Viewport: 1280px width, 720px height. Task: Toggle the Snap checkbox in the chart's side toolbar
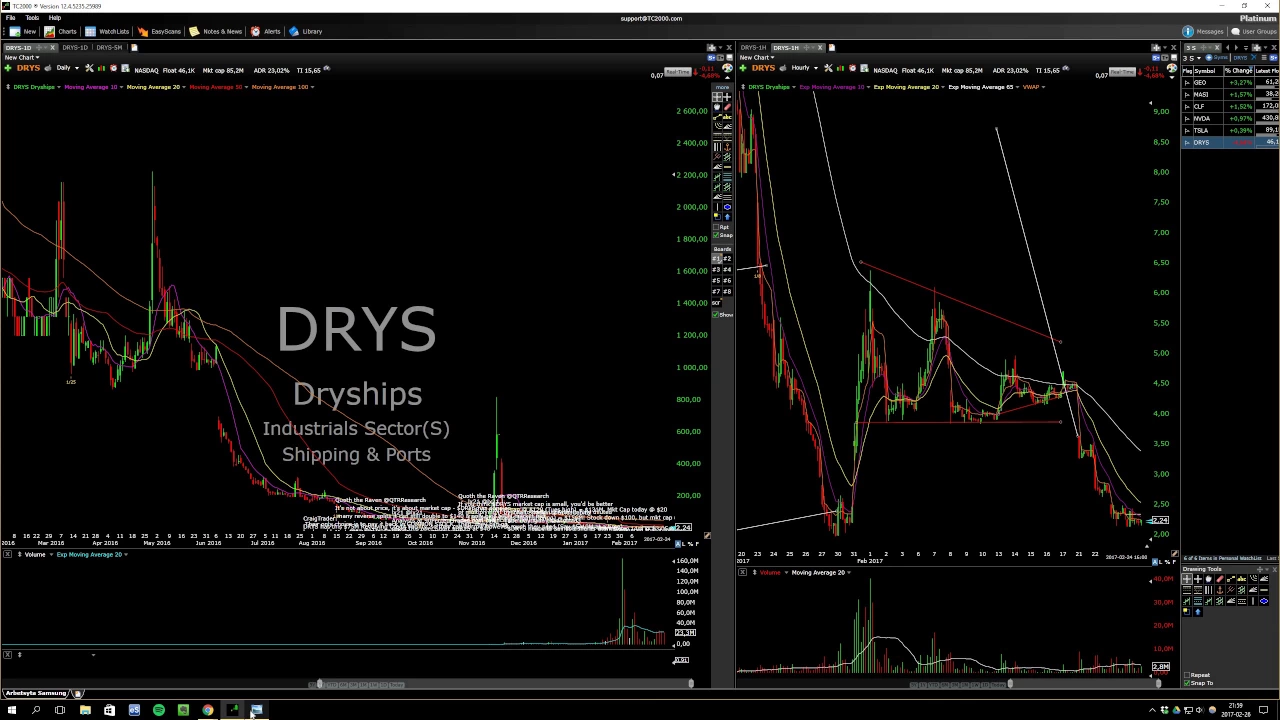[x=716, y=235]
